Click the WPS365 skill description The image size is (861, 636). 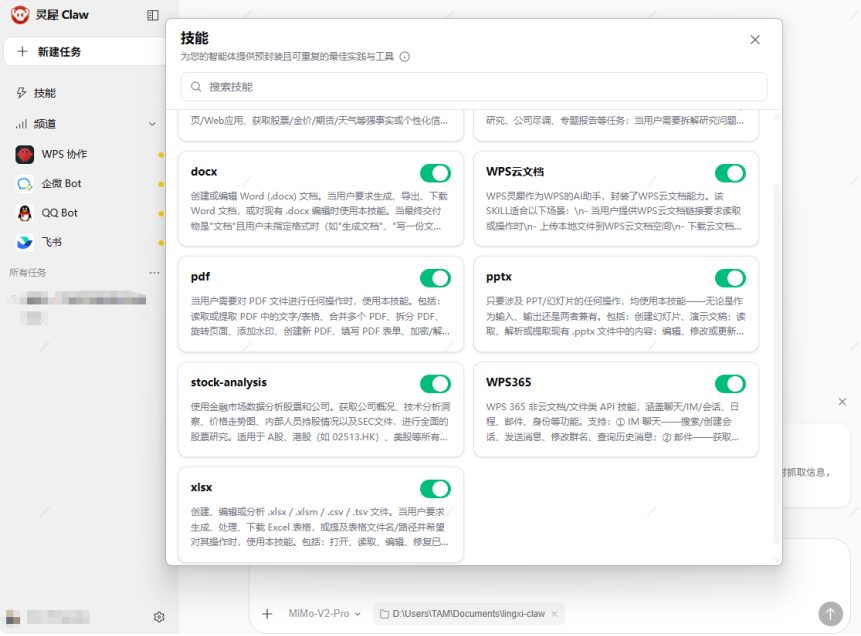pos(613,422)
